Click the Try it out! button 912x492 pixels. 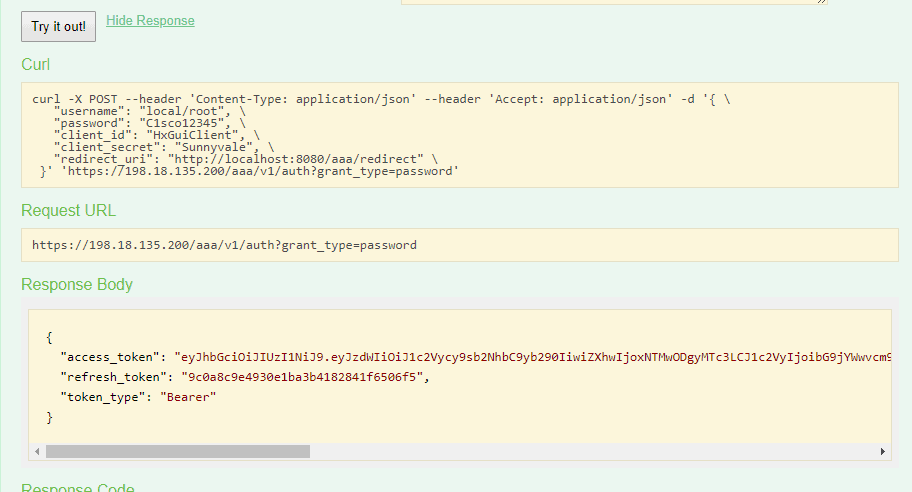58,27
